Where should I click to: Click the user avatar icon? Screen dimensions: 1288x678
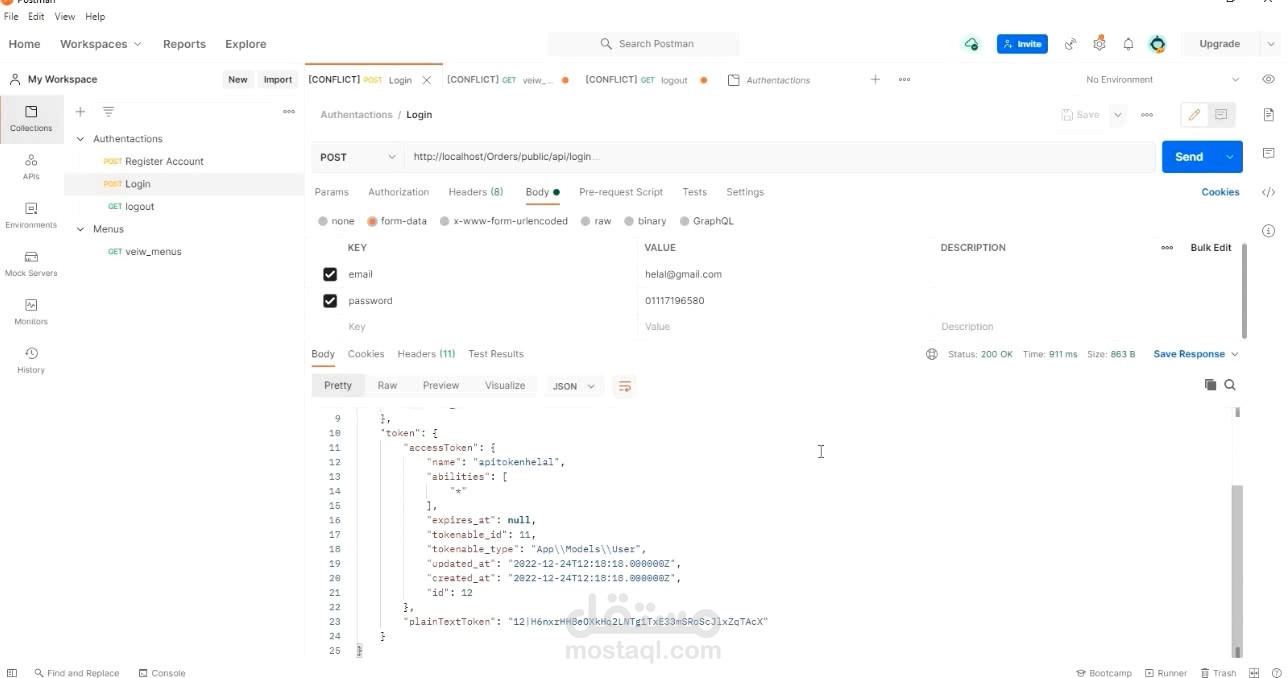point(1157,44)
